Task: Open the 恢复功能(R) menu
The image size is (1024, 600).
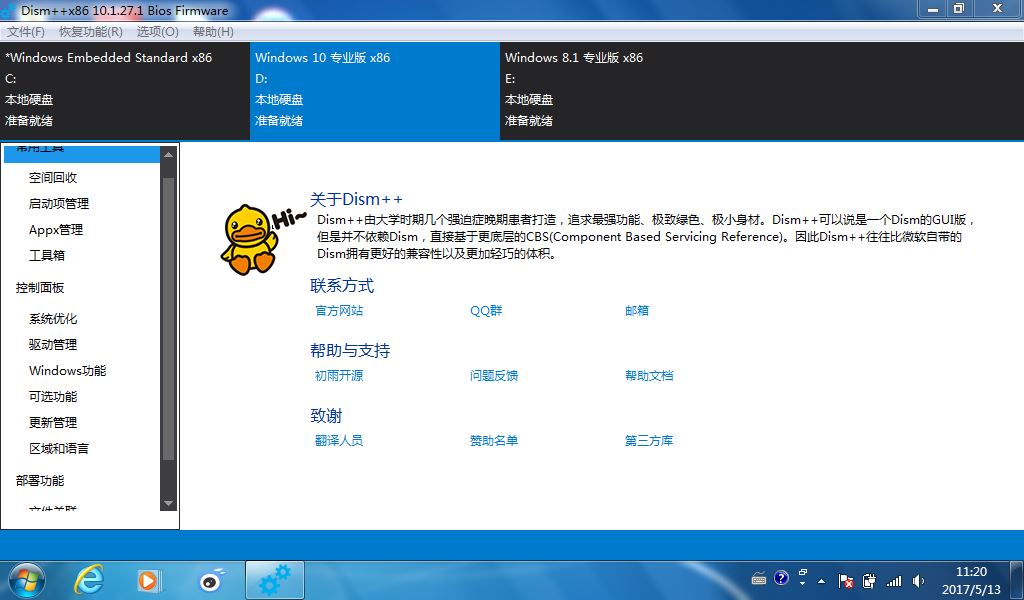Action: coord(91,31)
